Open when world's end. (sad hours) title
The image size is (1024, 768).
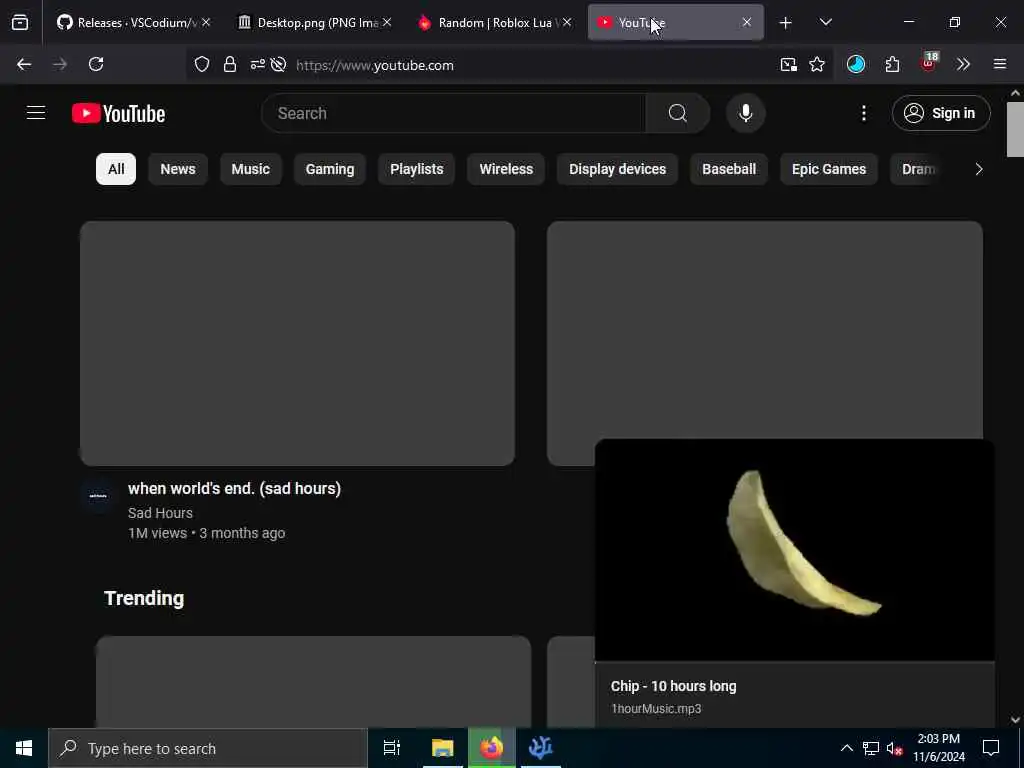point(234,488)
